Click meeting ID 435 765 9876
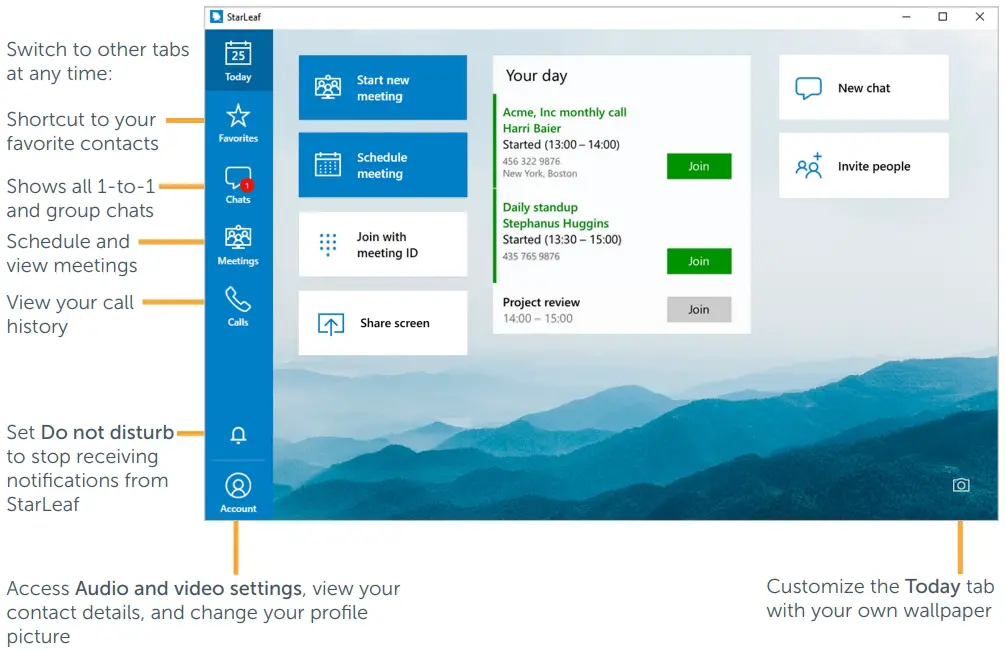1005x650 pixels. pyautogui.click(x=531, y=256)
